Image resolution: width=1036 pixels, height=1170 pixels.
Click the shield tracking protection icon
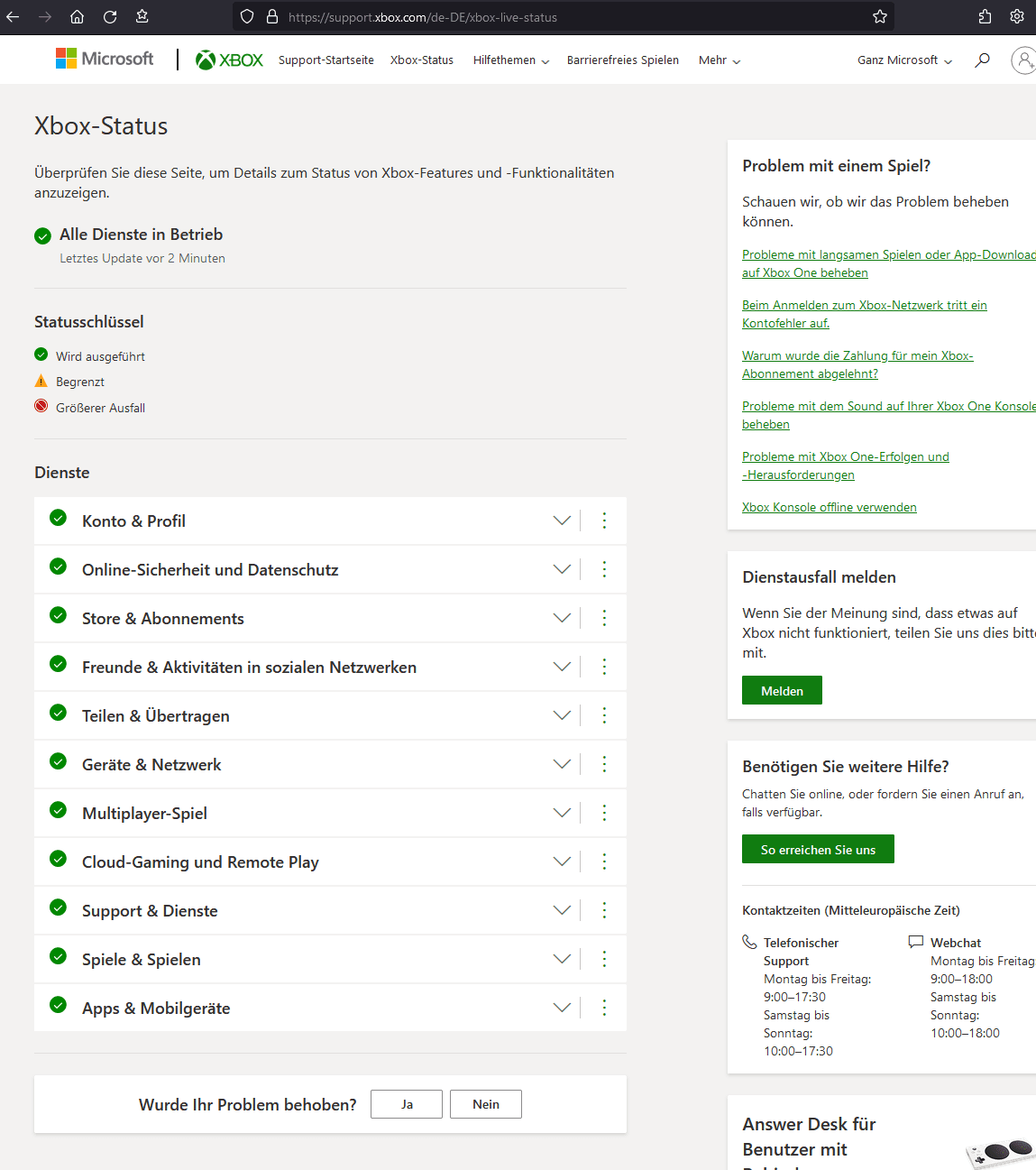[247, 16]
